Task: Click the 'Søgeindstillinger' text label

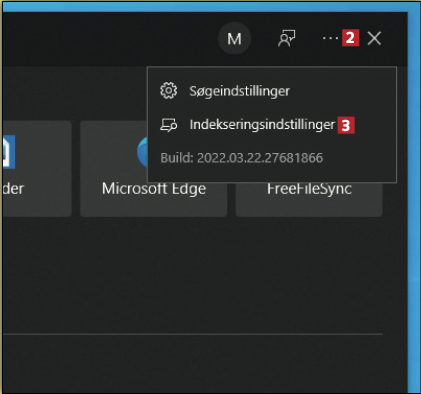Action: pos(239,91)
